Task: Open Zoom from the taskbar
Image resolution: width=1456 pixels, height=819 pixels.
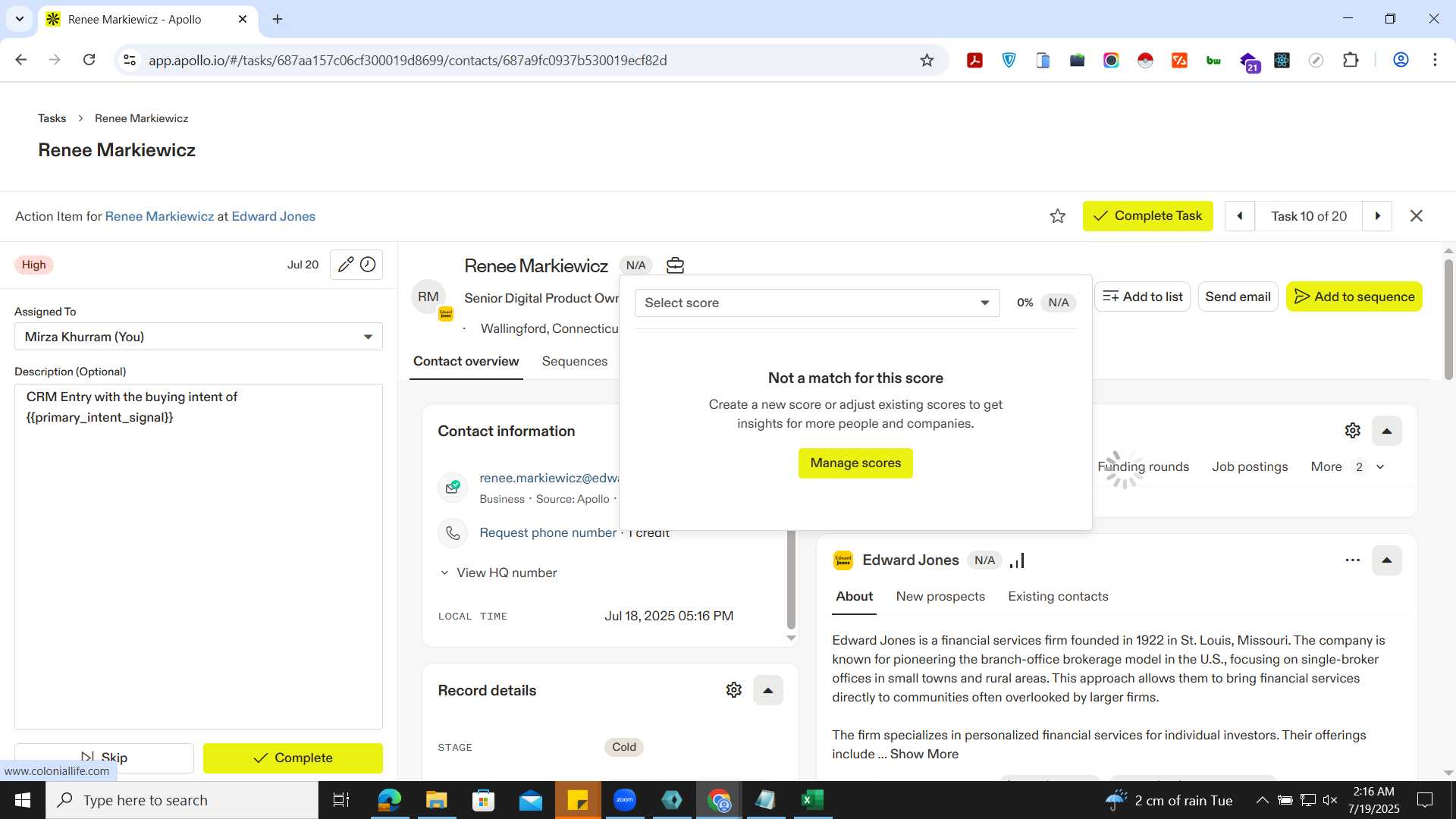Action: (x=625, y=800)
